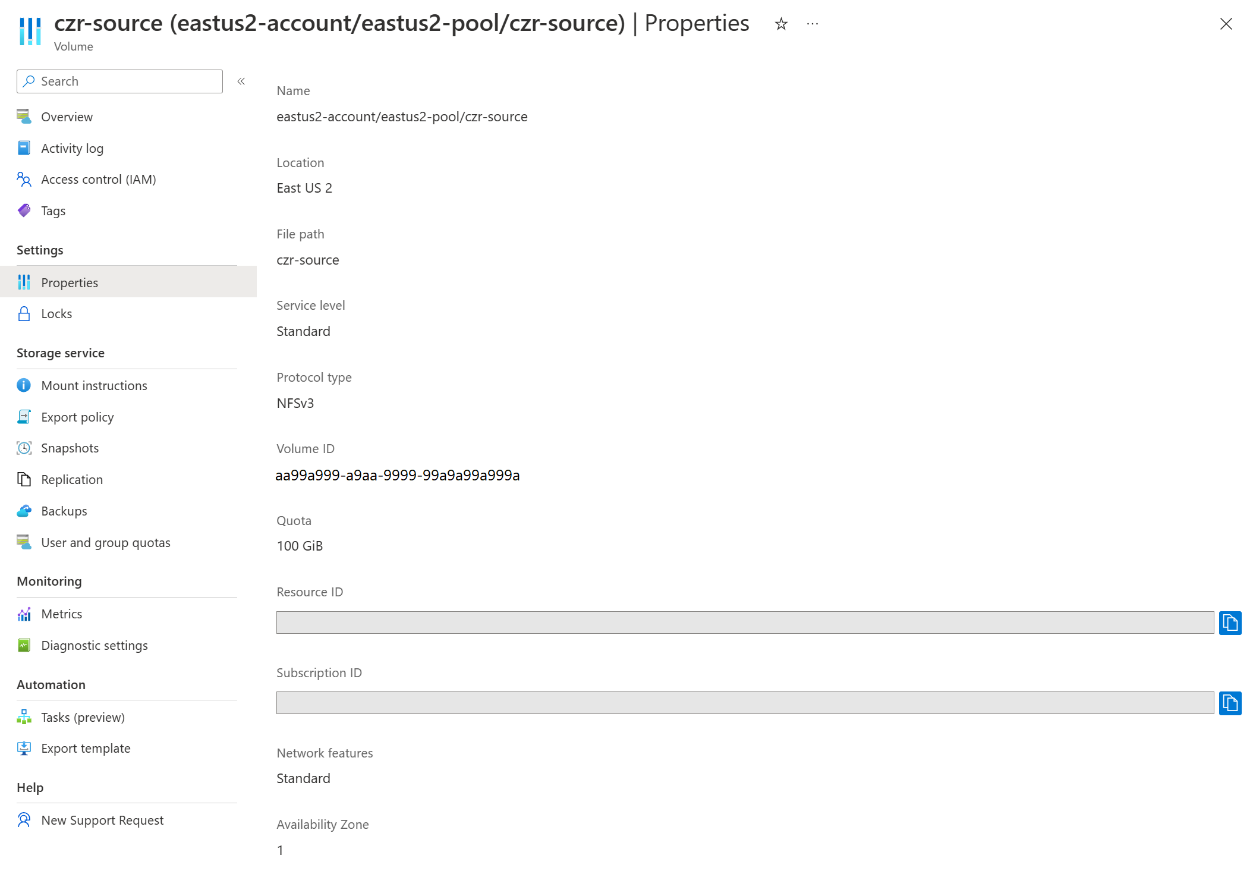Collapse the sidebar with the double chevron

click(241, 81)
